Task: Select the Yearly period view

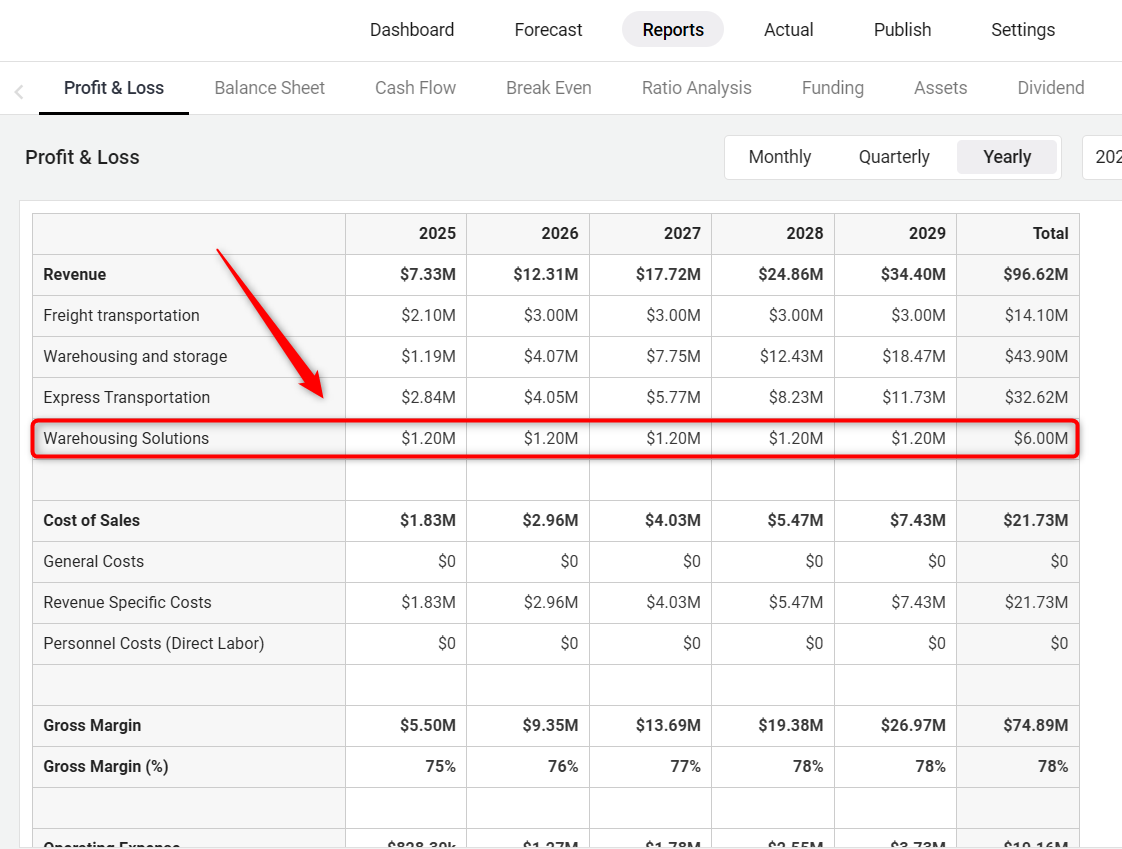Action: 1006,157
